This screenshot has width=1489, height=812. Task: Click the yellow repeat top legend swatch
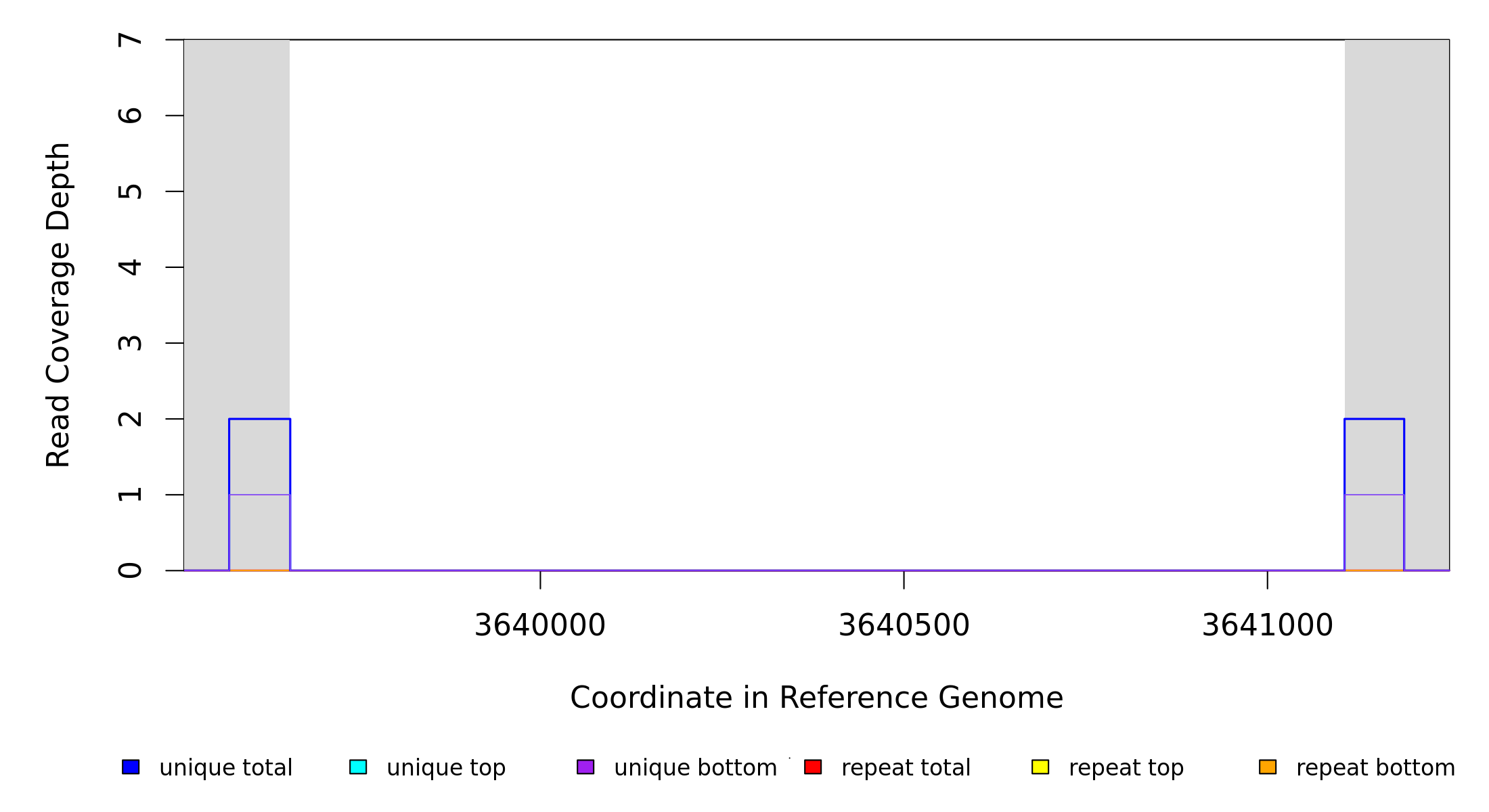[1040, 767]
